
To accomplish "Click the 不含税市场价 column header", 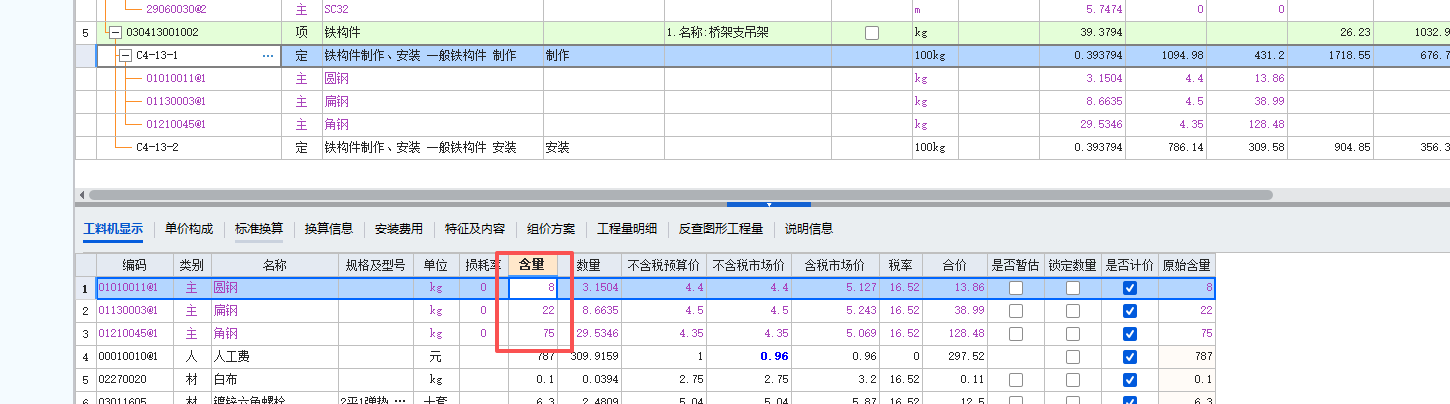I will pyautogui.click(x=749, y=265).
